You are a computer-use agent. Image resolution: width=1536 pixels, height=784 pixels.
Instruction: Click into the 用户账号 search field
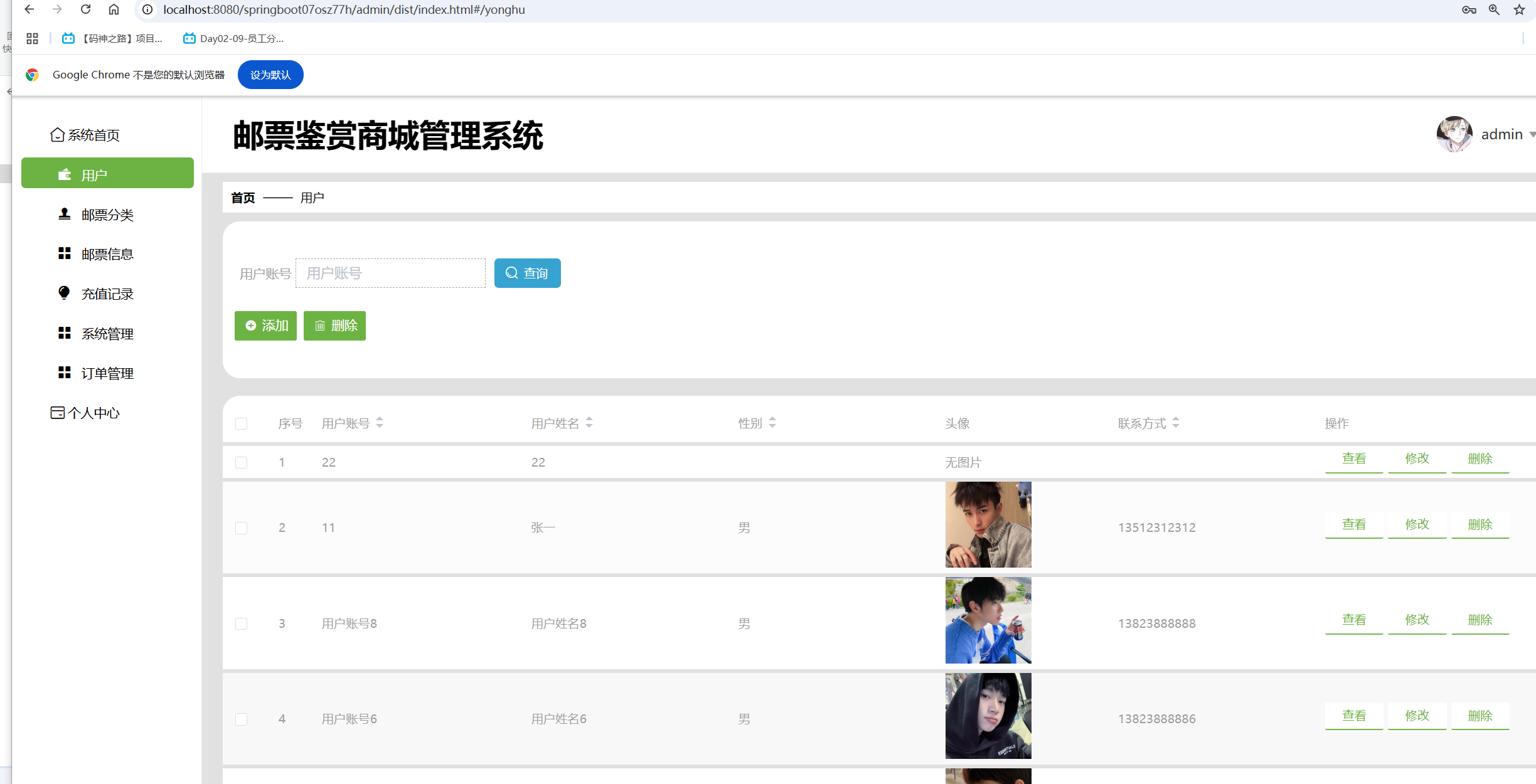tap(390, 273)
